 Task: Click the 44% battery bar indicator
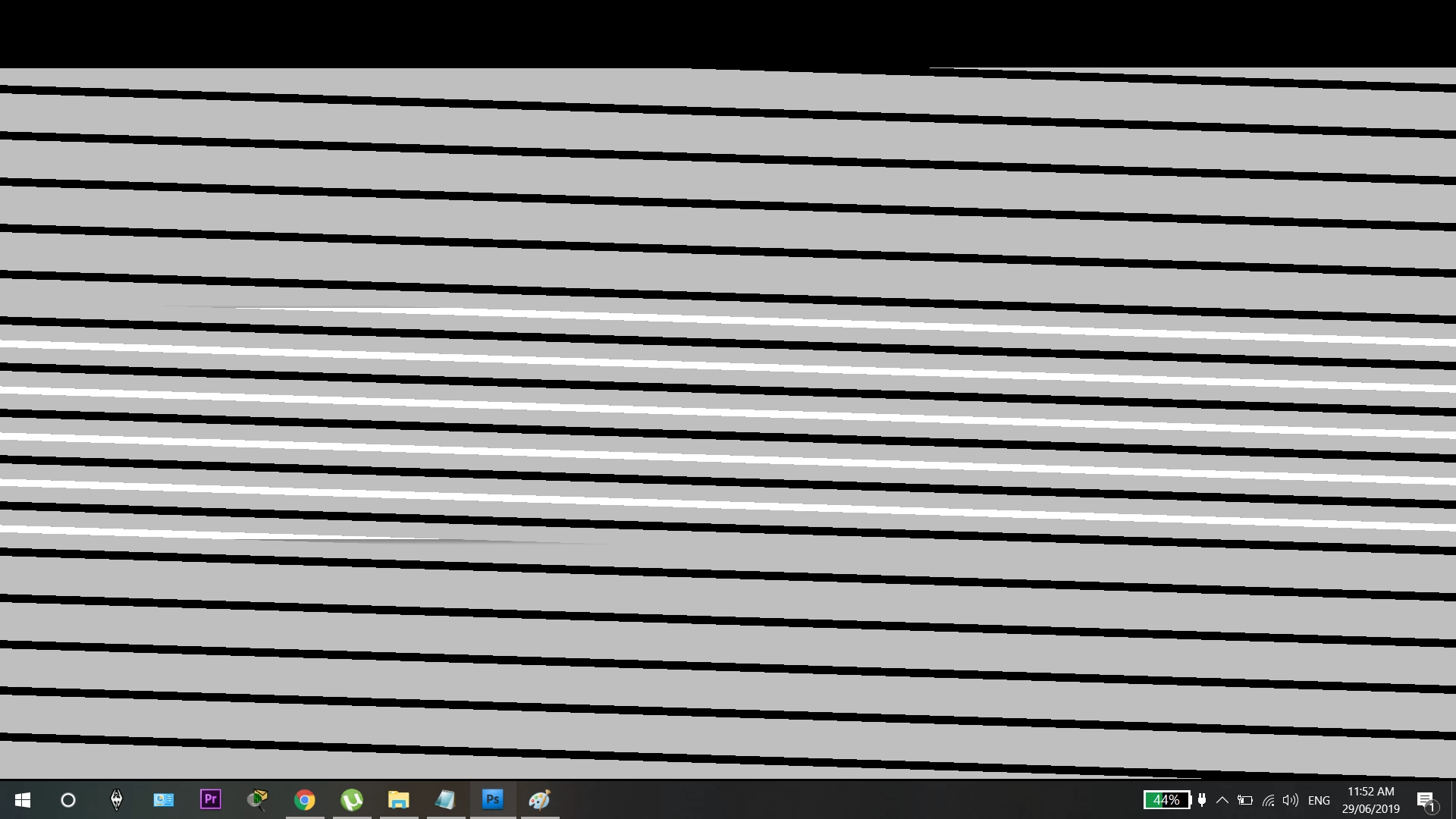(x=1167, y=800)
